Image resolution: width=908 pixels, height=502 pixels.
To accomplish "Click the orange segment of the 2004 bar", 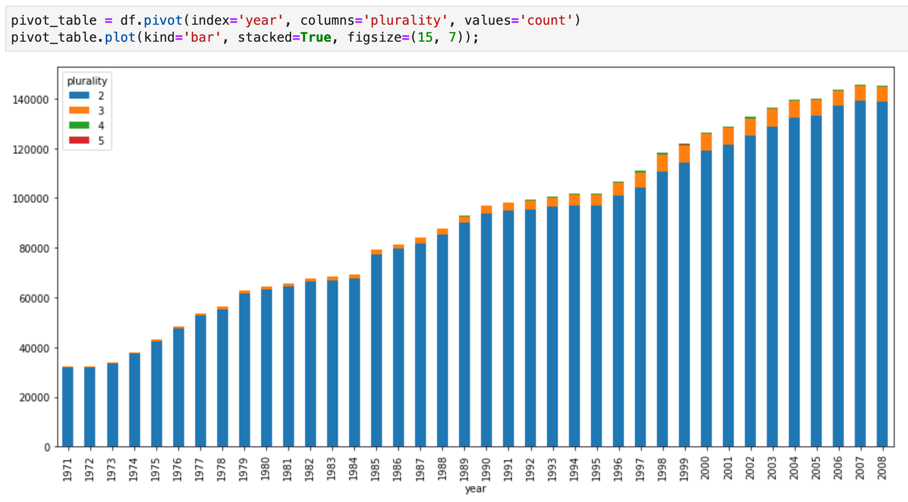I will (x=794, y=109).
